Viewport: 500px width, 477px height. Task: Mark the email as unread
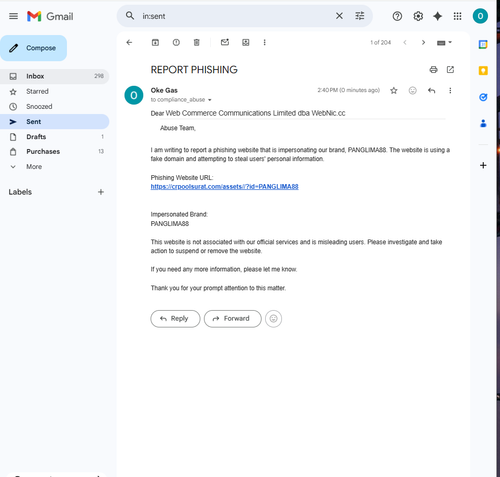225,42
